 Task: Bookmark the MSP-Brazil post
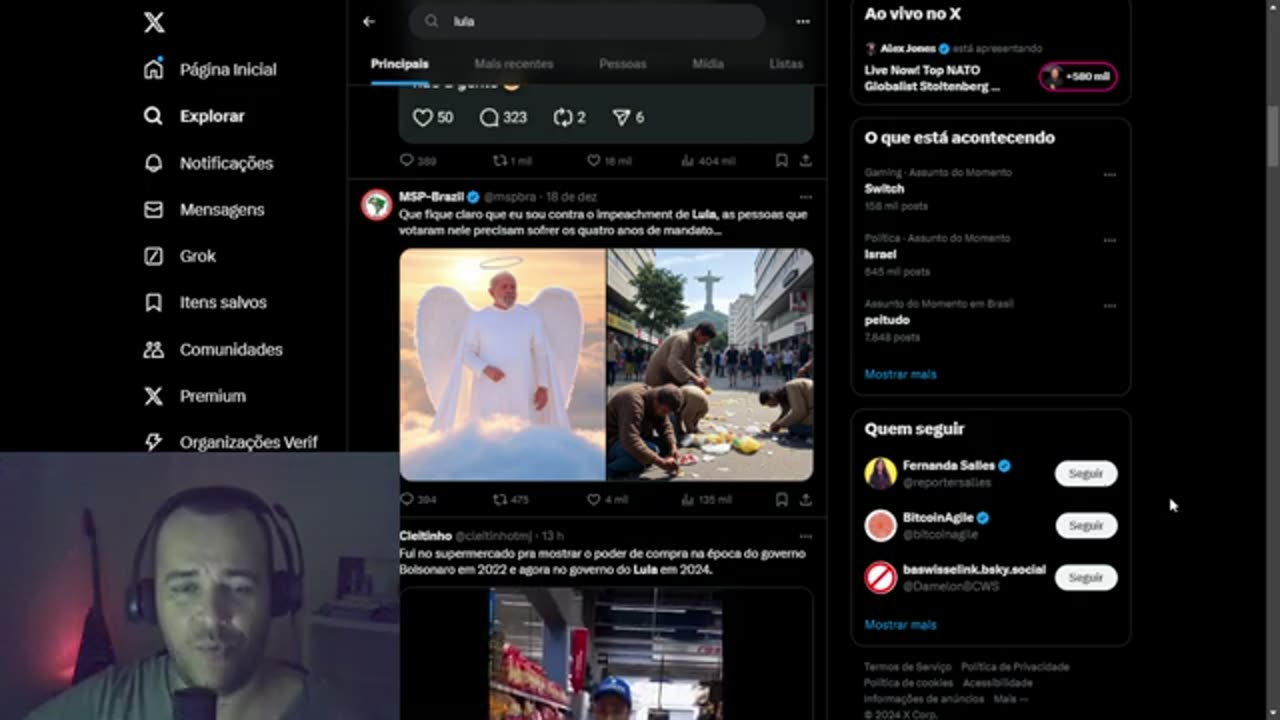782,499
